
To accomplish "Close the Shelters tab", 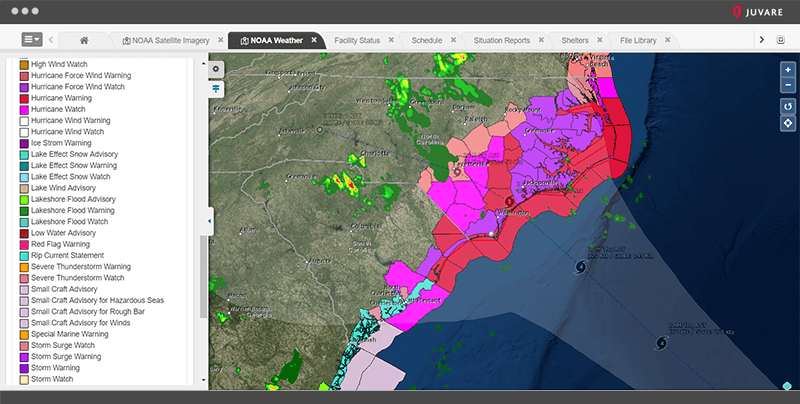I will pyautogui.click(x=600, y=40).
